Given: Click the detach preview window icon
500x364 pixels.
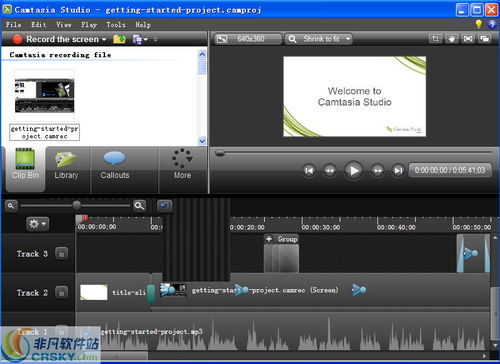Looking at the screenshot, I should click(x=484, y=39).
